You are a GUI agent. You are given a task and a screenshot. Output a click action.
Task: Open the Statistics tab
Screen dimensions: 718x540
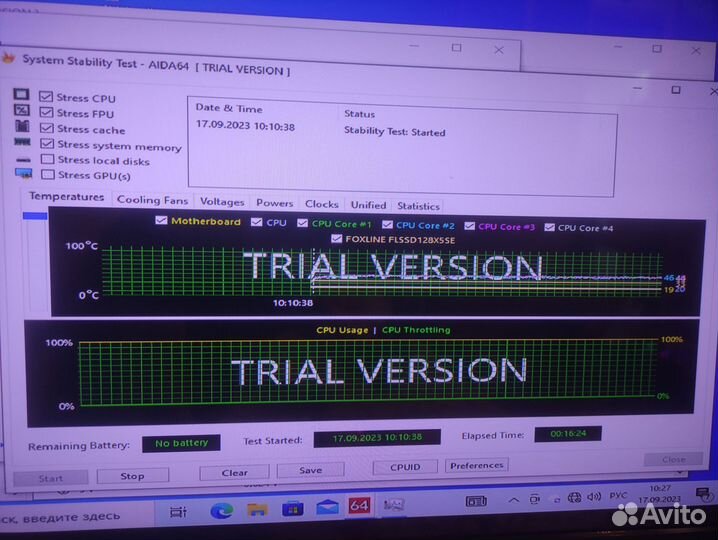click(418, 206)
